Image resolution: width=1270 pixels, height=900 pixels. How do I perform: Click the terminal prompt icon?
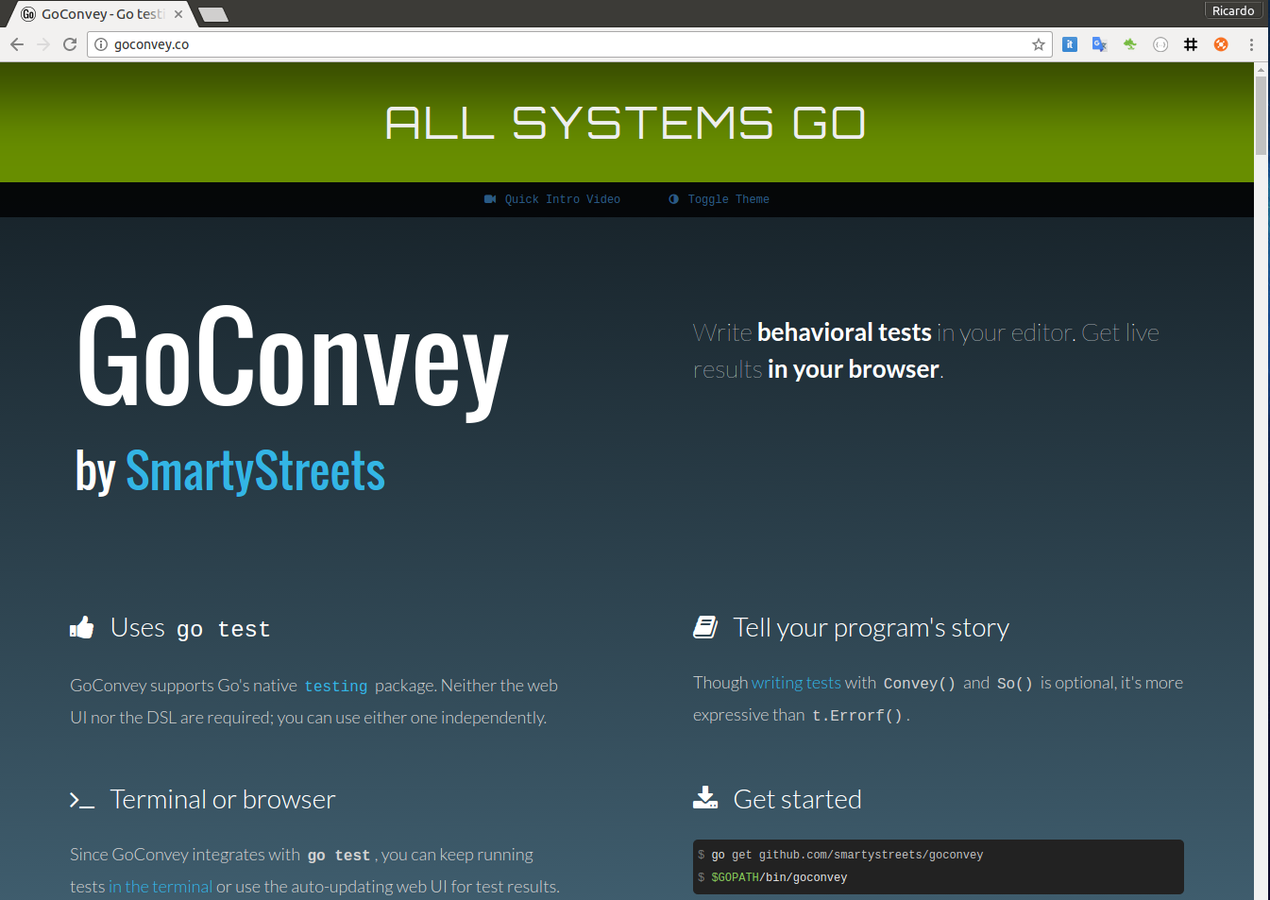(x=82, y=800)
